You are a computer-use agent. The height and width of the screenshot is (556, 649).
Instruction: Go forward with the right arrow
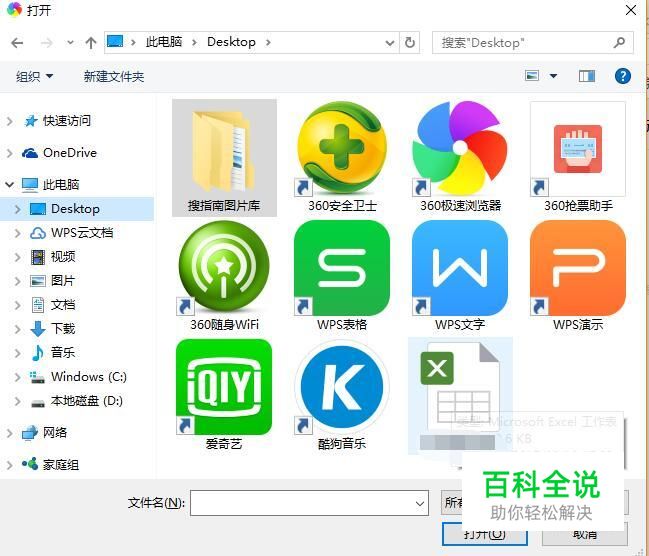[46, 43]
